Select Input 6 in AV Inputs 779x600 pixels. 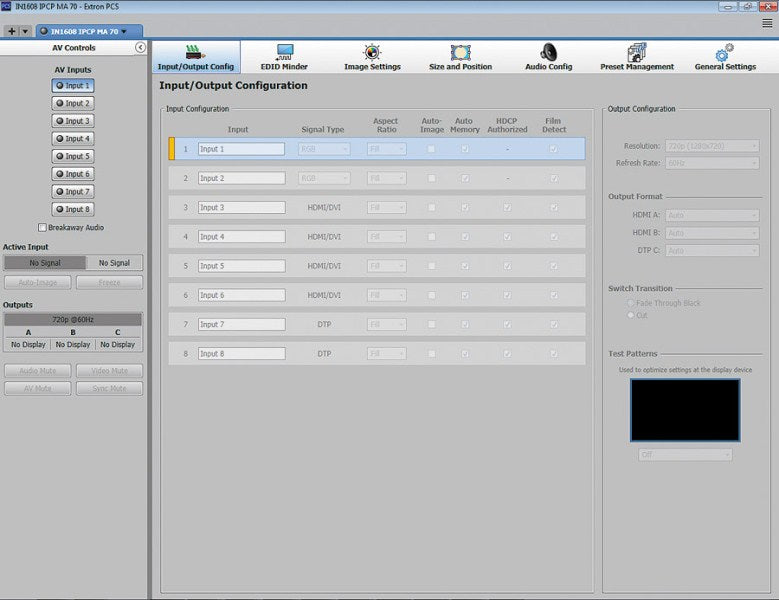pos(73,174)
